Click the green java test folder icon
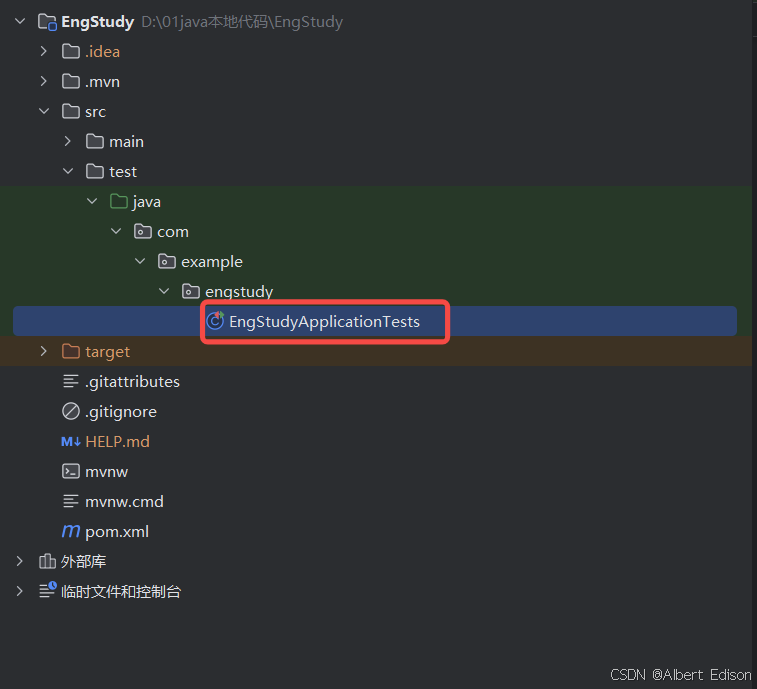 click(x=118, y=202)
